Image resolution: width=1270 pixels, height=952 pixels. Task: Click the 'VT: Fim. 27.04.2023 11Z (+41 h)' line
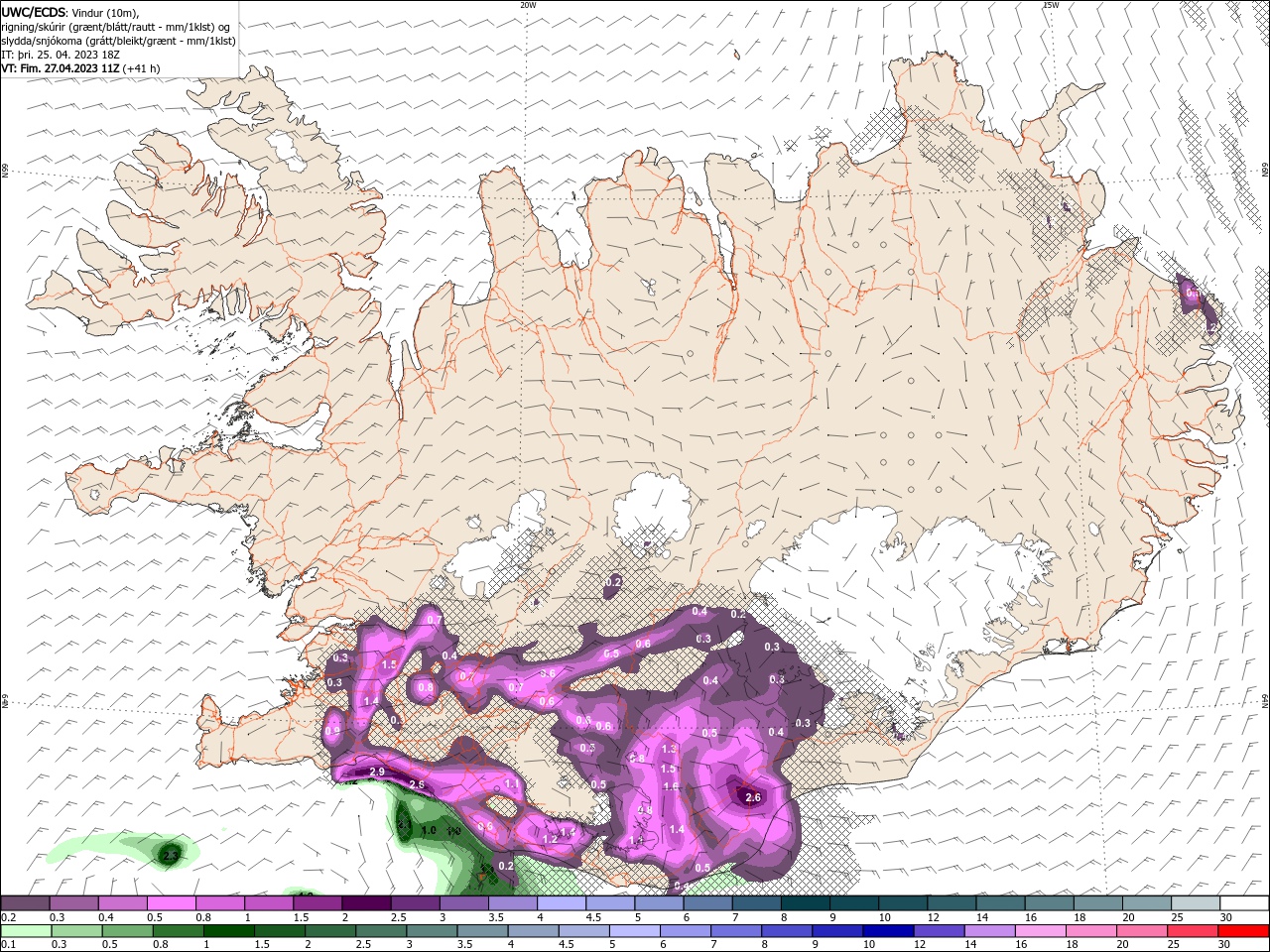point(80,68)
